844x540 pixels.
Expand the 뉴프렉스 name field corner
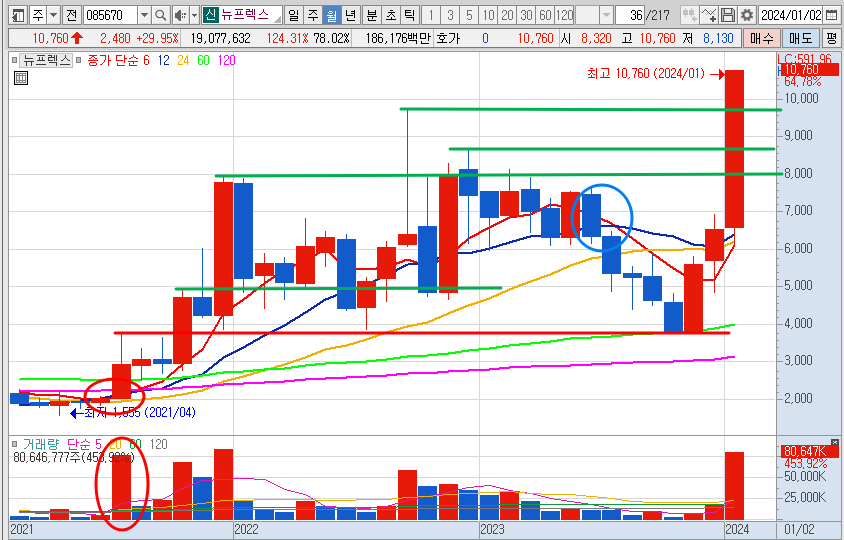tap(277, 19)
